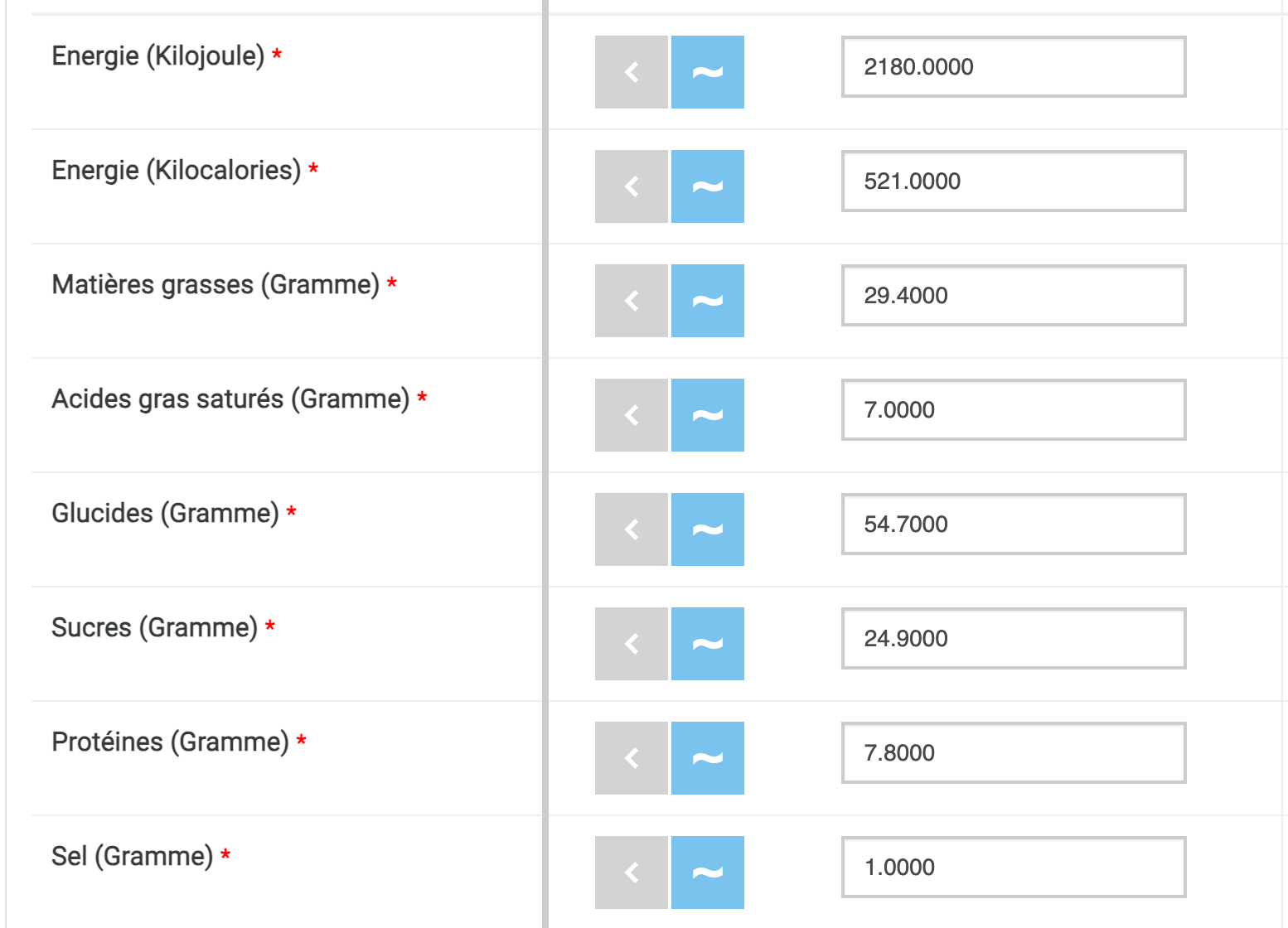Viewport: 1288px width, 928px height.
Task: Toggle approximate (~) for Energie (Kilocalories)
Action: point(708,186)
